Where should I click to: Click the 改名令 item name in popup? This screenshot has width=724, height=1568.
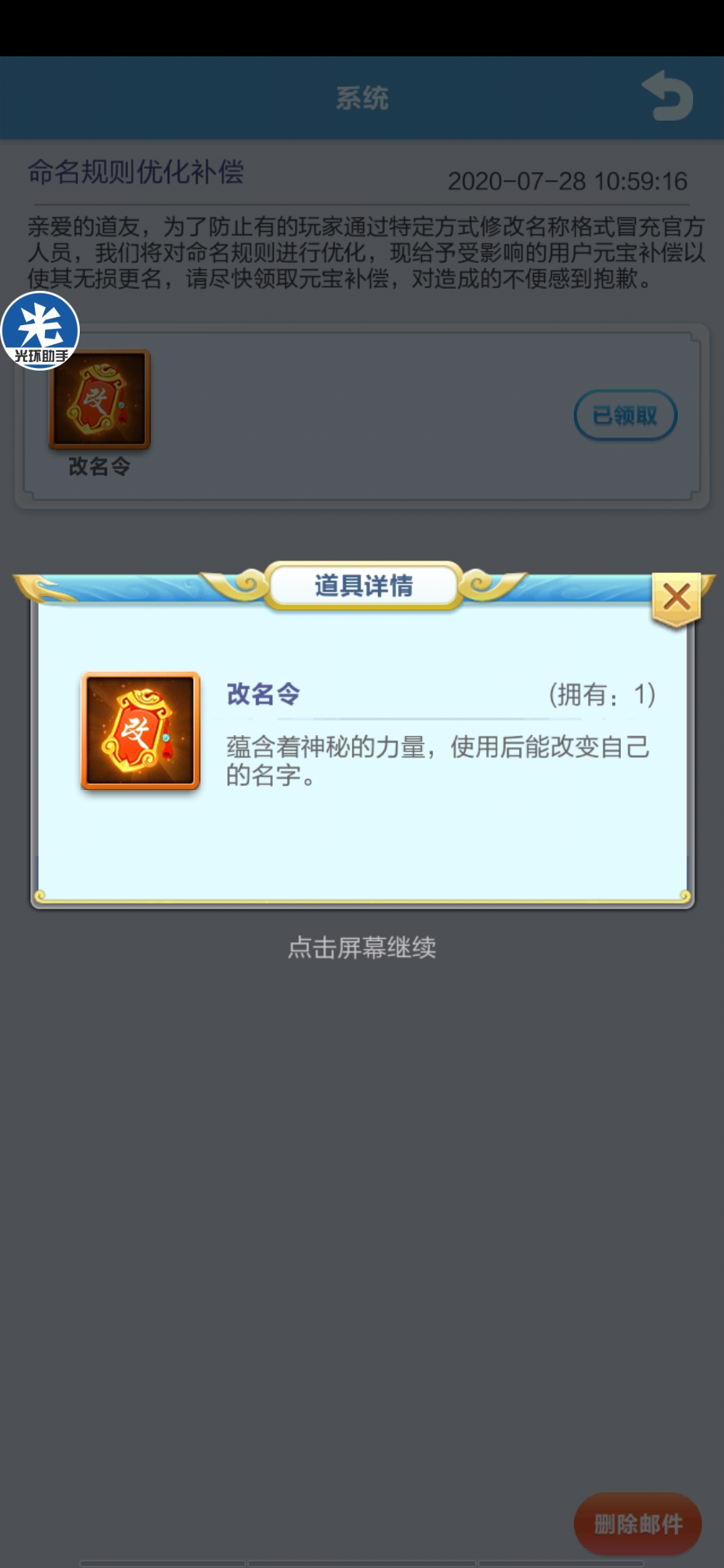click(x=263, y=694)
